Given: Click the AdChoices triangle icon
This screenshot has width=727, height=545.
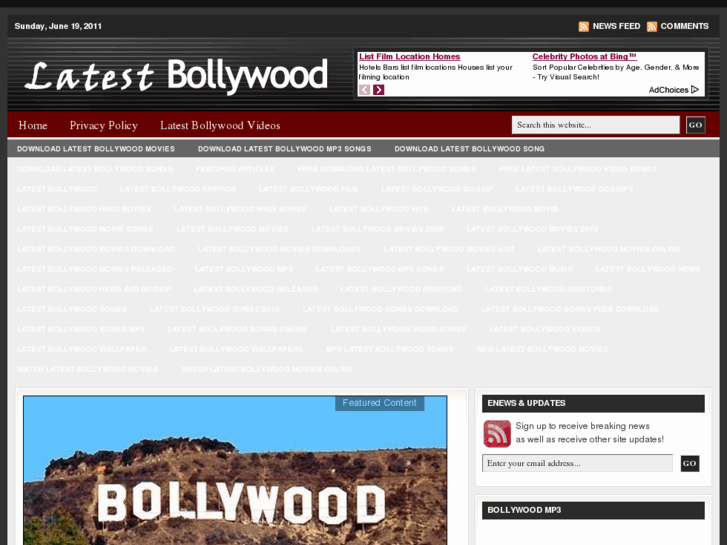Looking at the screenshot, I should click(695, 90).
